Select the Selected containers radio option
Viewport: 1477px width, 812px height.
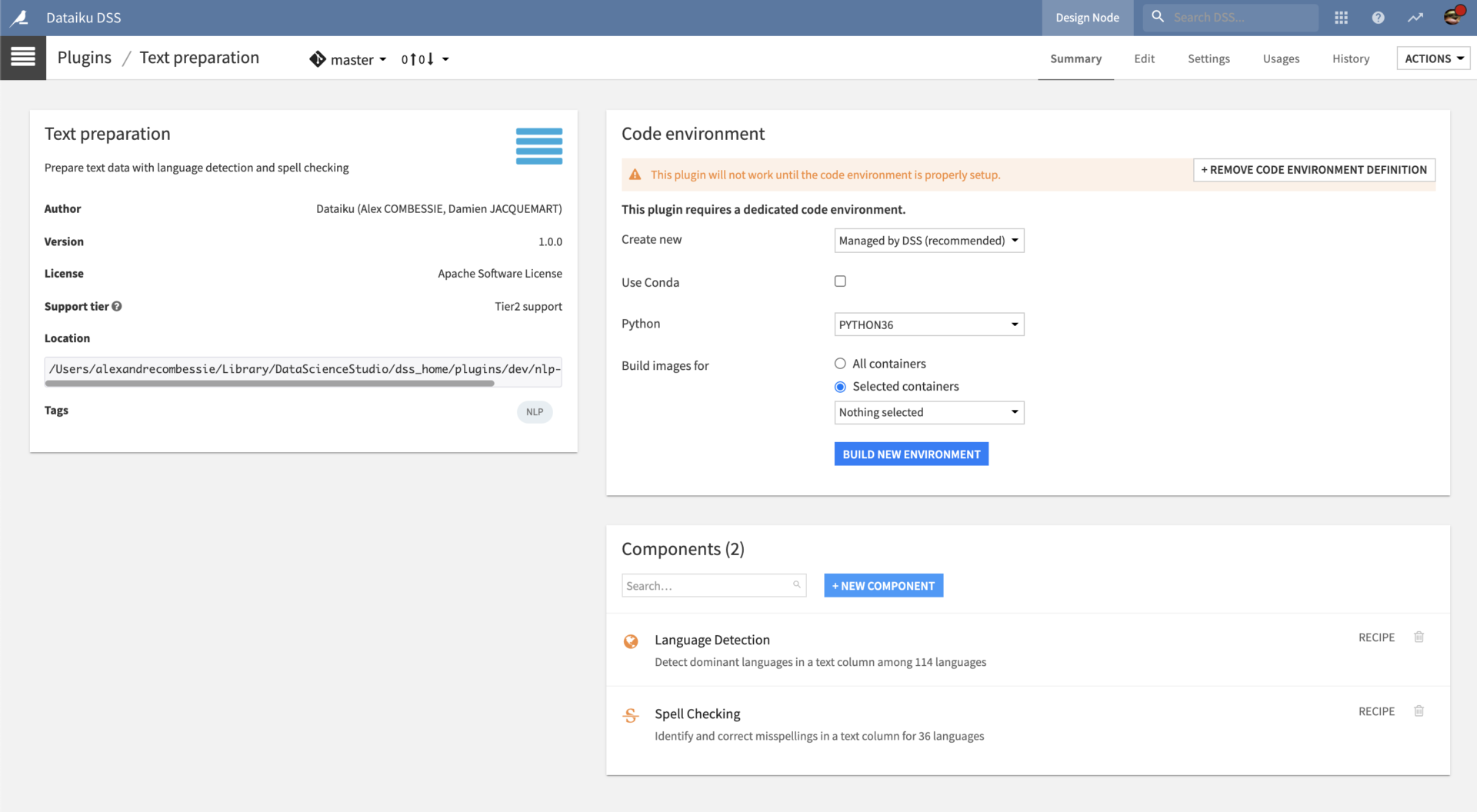point(840,387)
